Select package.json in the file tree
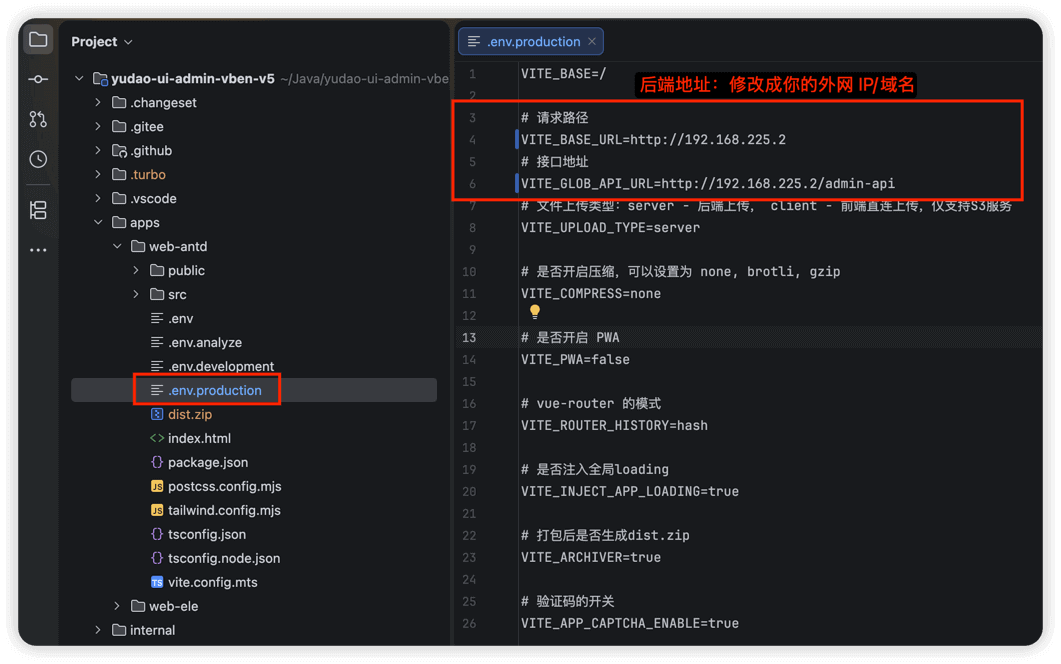This screenshot has width=1061, height=664. click(207, 462)
